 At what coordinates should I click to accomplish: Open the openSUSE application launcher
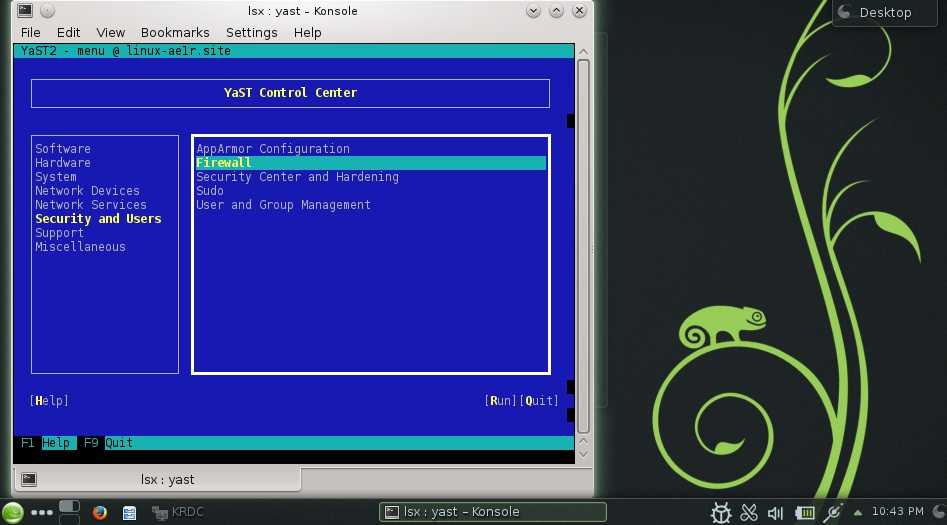13,512
